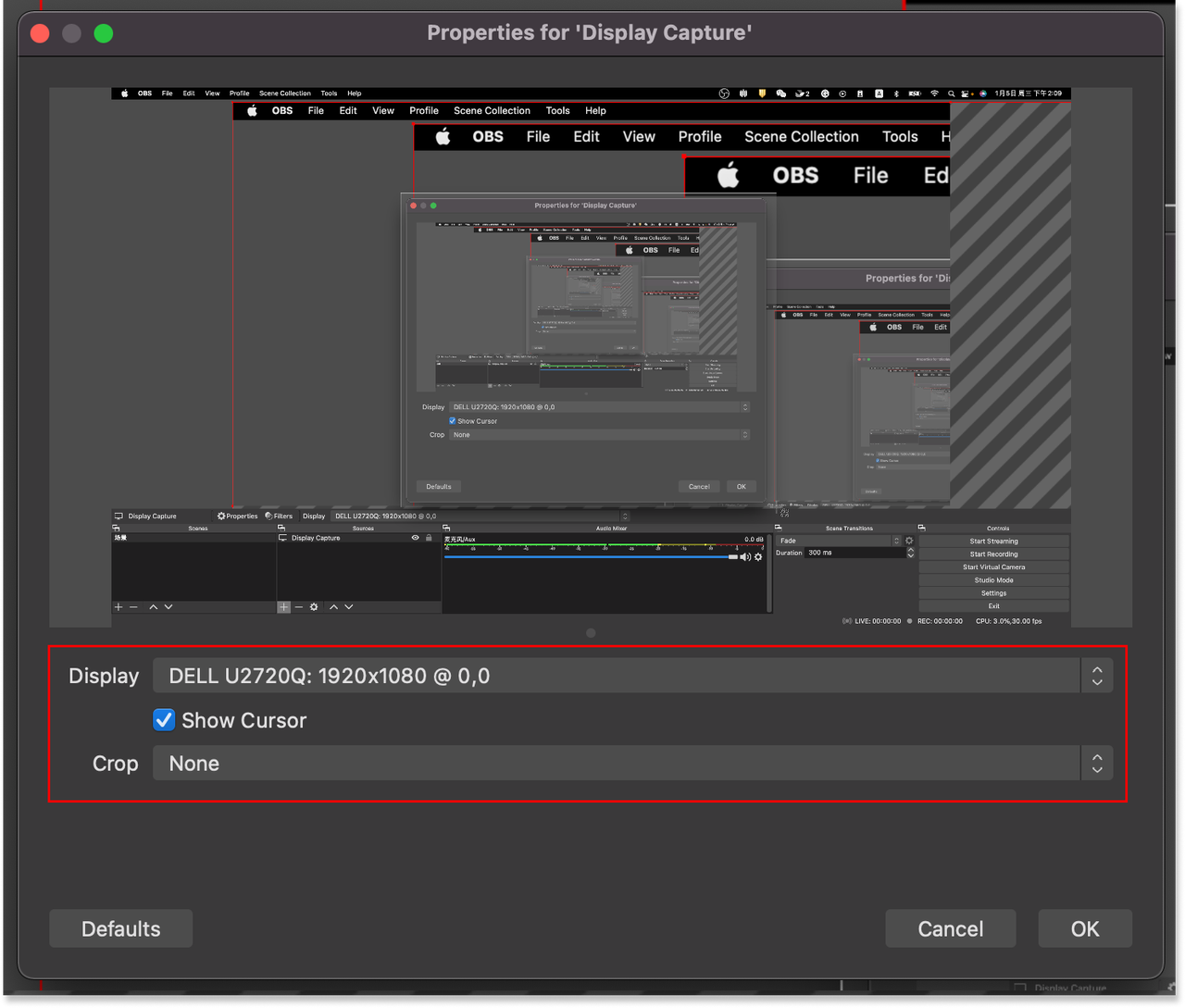The width and height of the screenshot is (1185, 1008).
Task: Click the OBS status icon in preview menu bar
Action: (724, 93)
